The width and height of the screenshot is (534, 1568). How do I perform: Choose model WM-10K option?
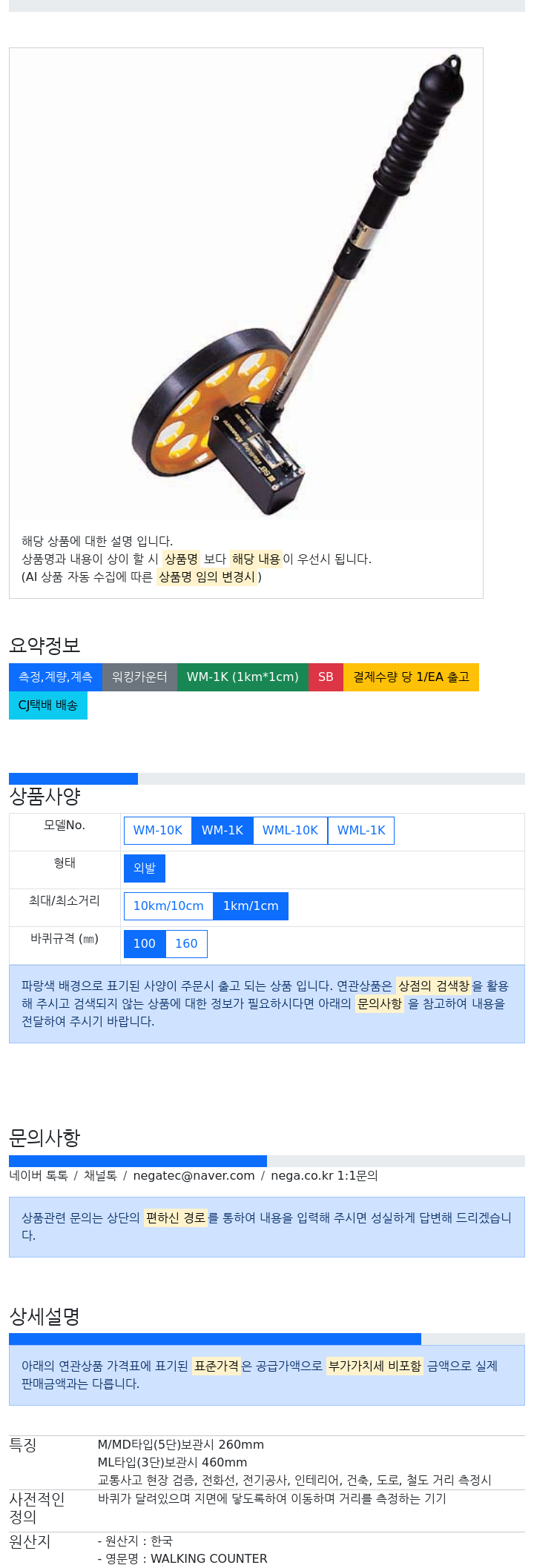pos(158,831)
